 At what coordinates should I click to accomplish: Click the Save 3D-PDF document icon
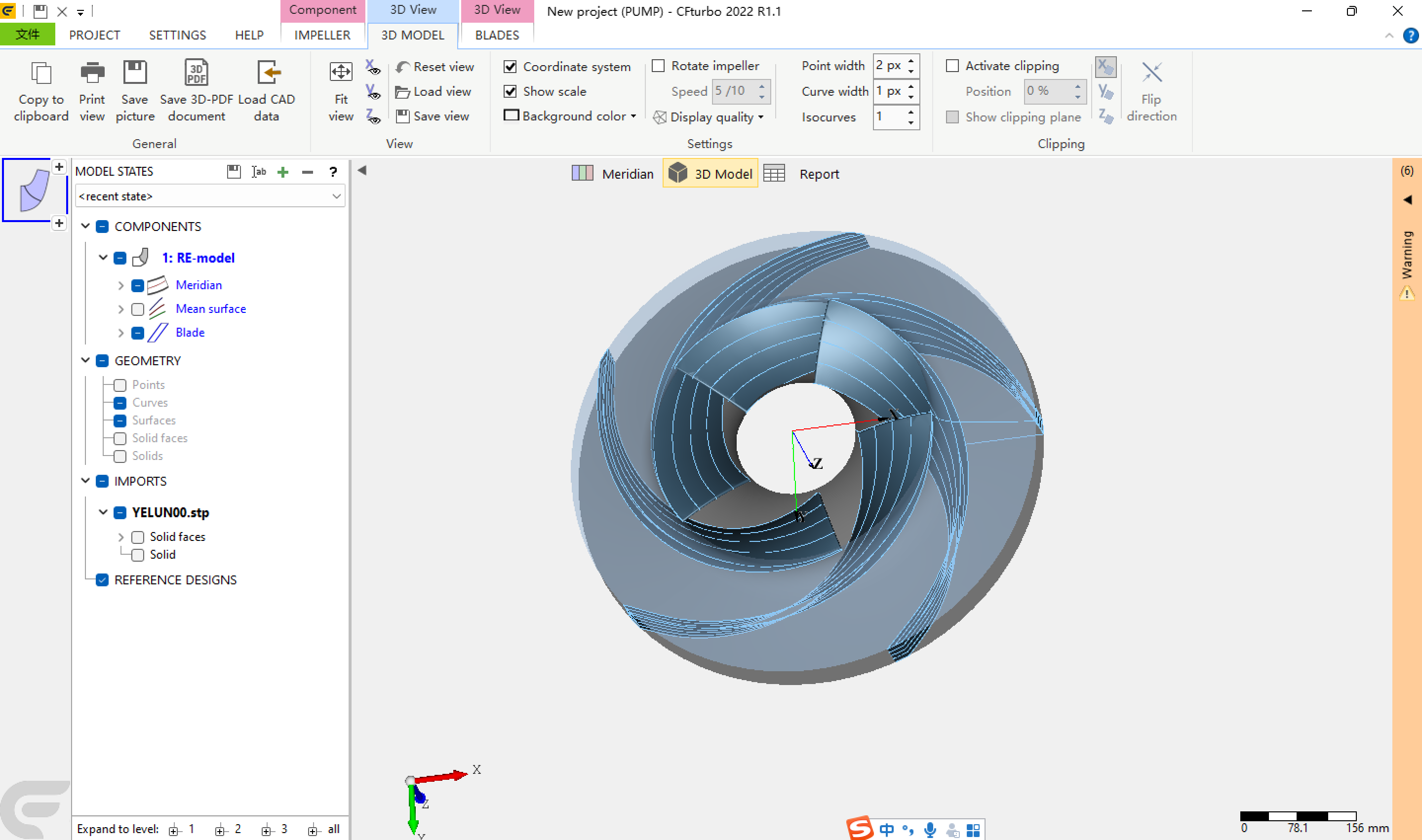[196, 74]
